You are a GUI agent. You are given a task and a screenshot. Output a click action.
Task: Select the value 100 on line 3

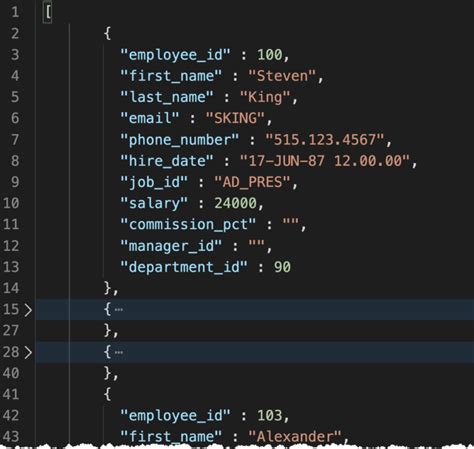coord(270,55)
